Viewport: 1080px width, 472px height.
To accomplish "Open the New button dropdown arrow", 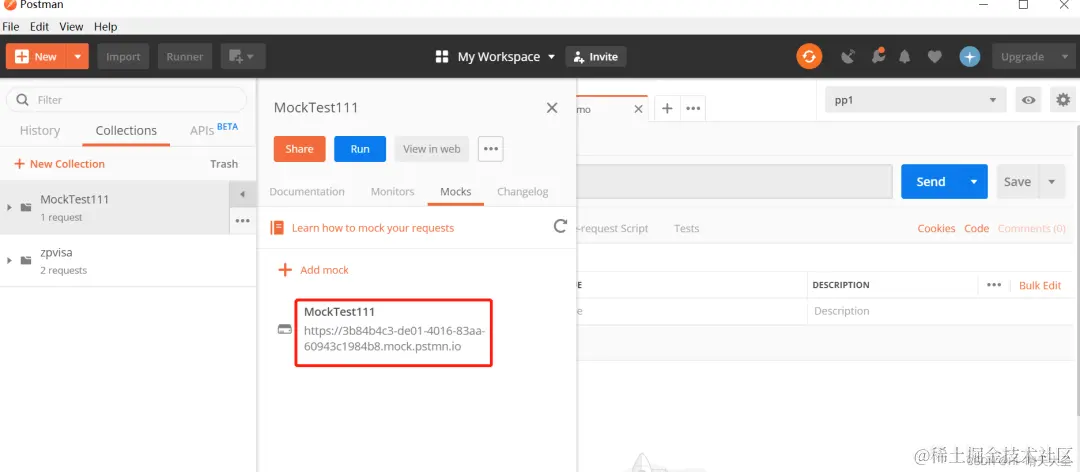I will [78, 57].
